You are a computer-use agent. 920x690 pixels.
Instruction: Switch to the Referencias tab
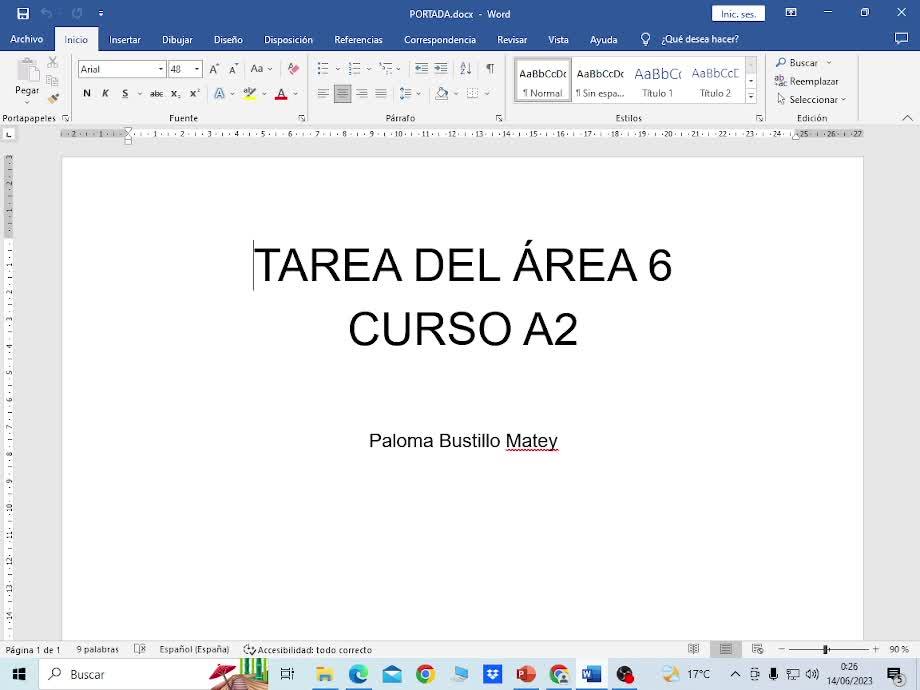click(x=358, y=40)
